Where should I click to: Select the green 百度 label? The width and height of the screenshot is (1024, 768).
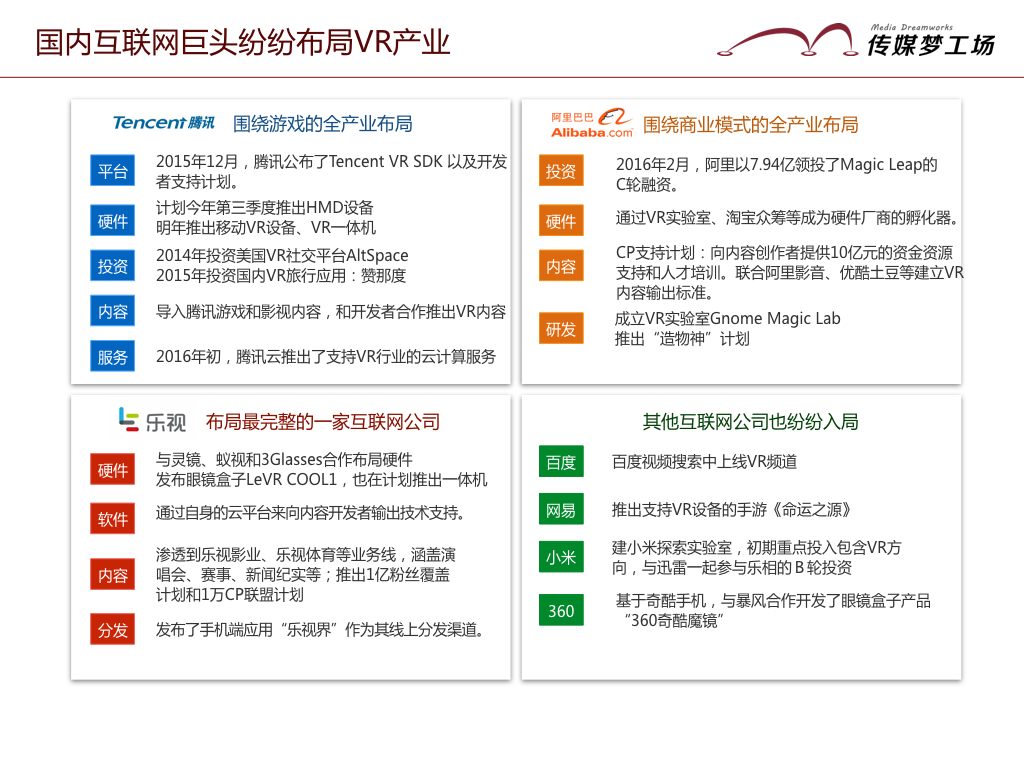[561, 462]
